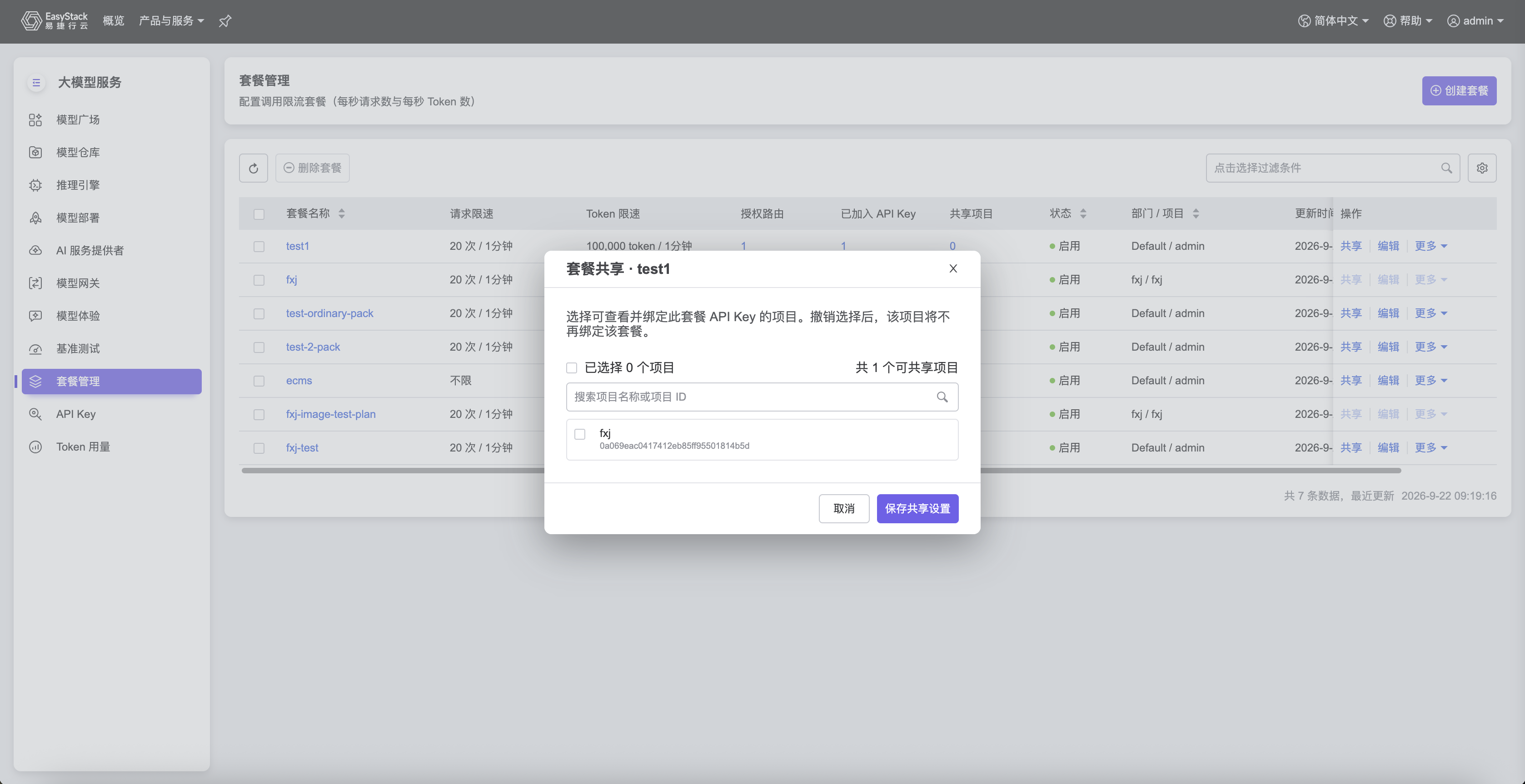This screenshot has height=784, width=1525.
Task: Click 创建套餐 button
Action: [1459, 90]
